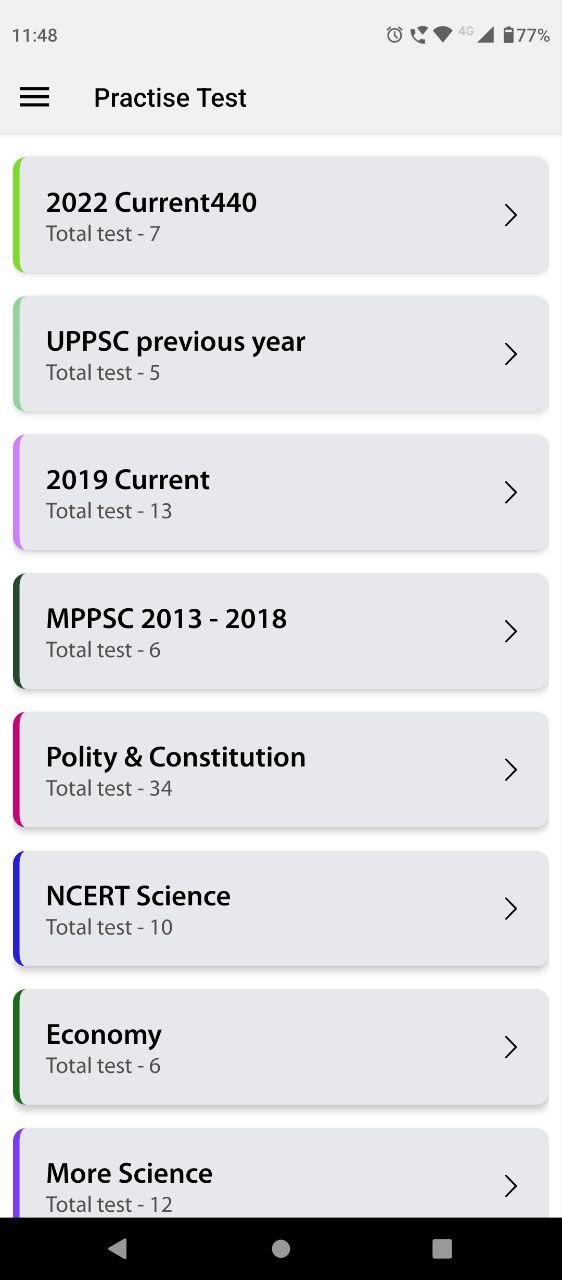Expand UPPSC previous year chevron arrow
Screen dimensions: 562x1280
point(511,354)
